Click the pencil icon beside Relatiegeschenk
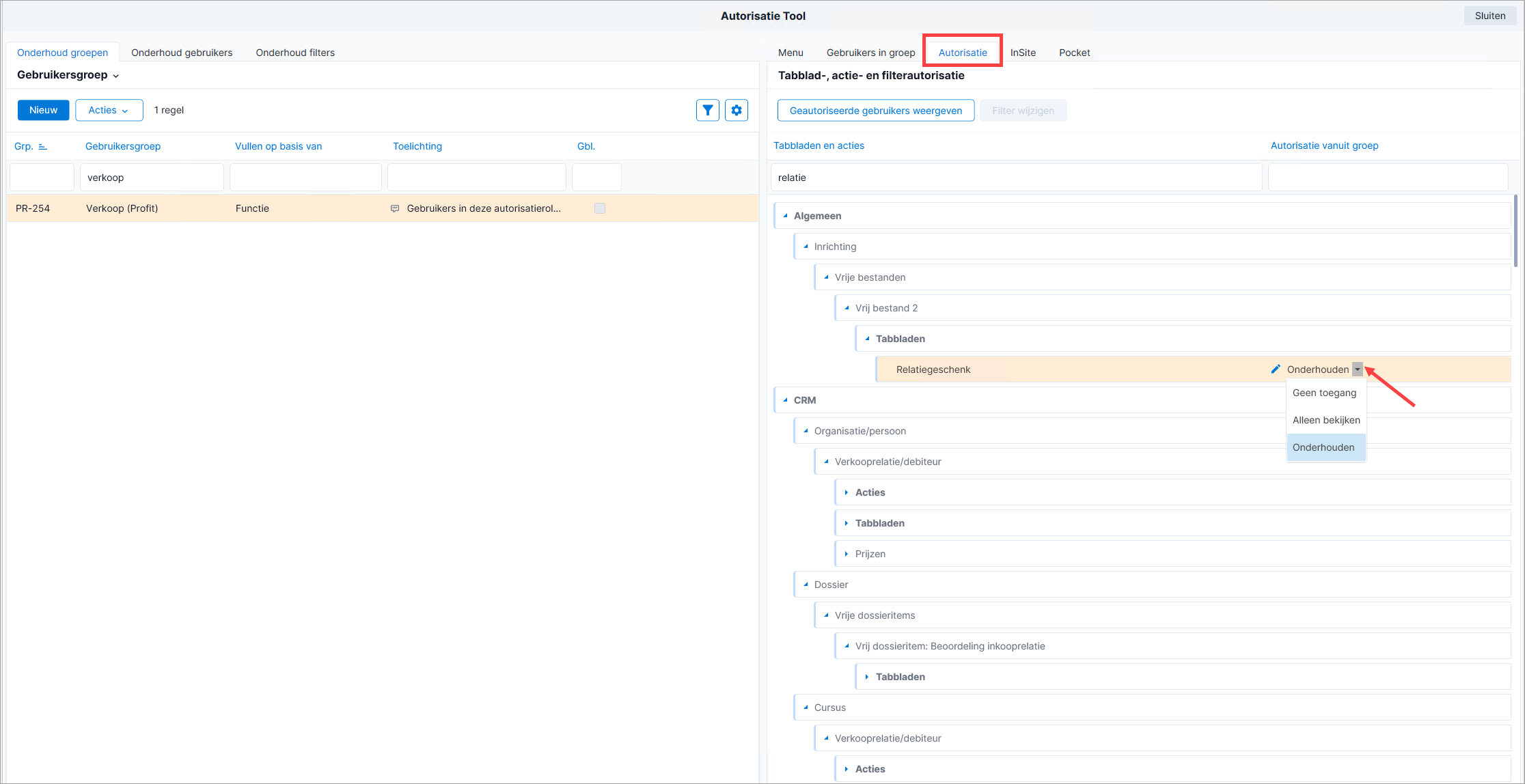 1275,369
